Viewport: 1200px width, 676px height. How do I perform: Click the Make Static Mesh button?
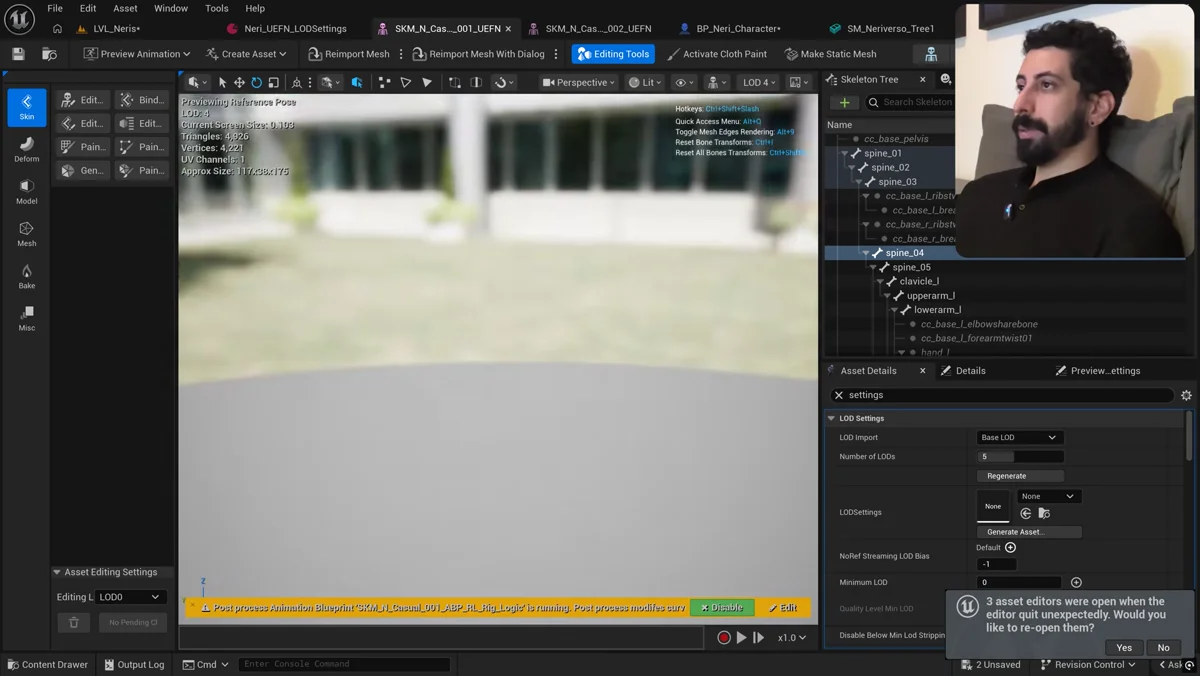830,54
